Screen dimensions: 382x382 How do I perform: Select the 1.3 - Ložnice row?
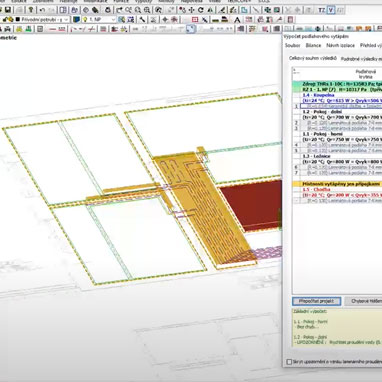coord(337,156)
